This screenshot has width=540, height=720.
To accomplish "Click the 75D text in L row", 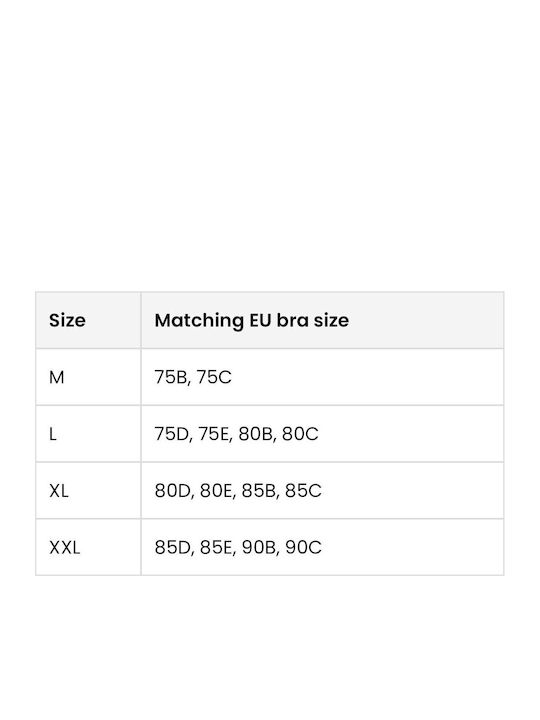I will [x=172, y=434].
